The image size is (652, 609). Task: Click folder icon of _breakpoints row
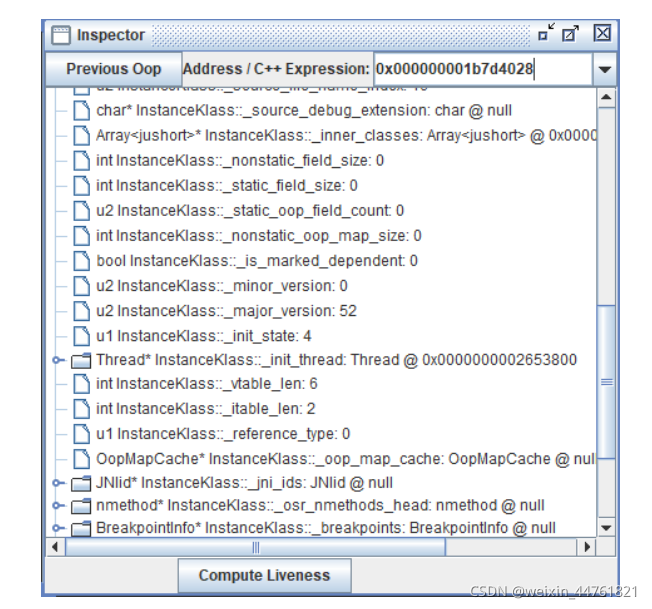click(x=81, y=528)
